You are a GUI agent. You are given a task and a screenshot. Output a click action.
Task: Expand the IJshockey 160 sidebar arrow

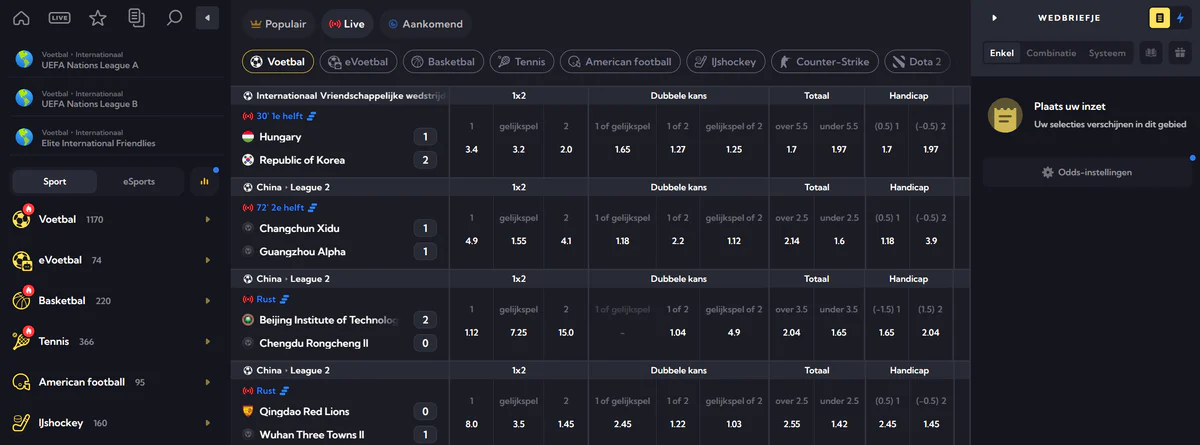tap(208, 422)
